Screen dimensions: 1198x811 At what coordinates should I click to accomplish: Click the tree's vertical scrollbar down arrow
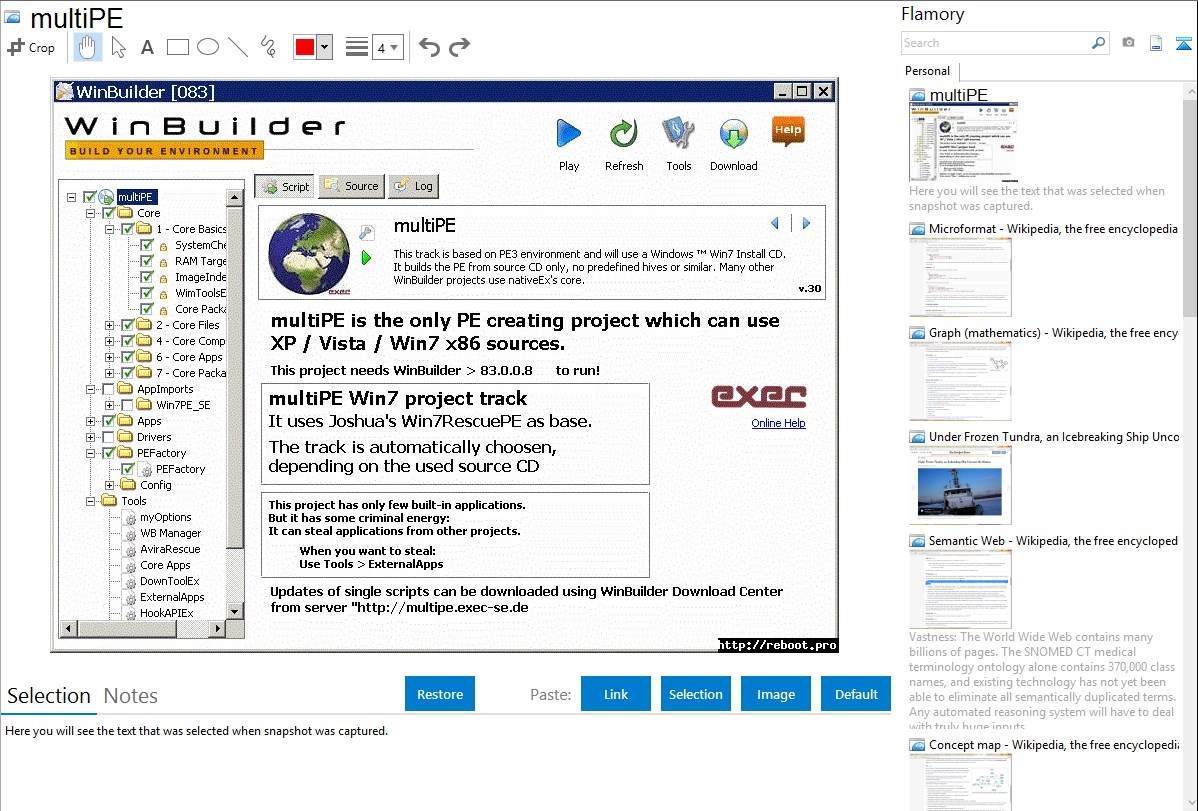coord(235,611)
